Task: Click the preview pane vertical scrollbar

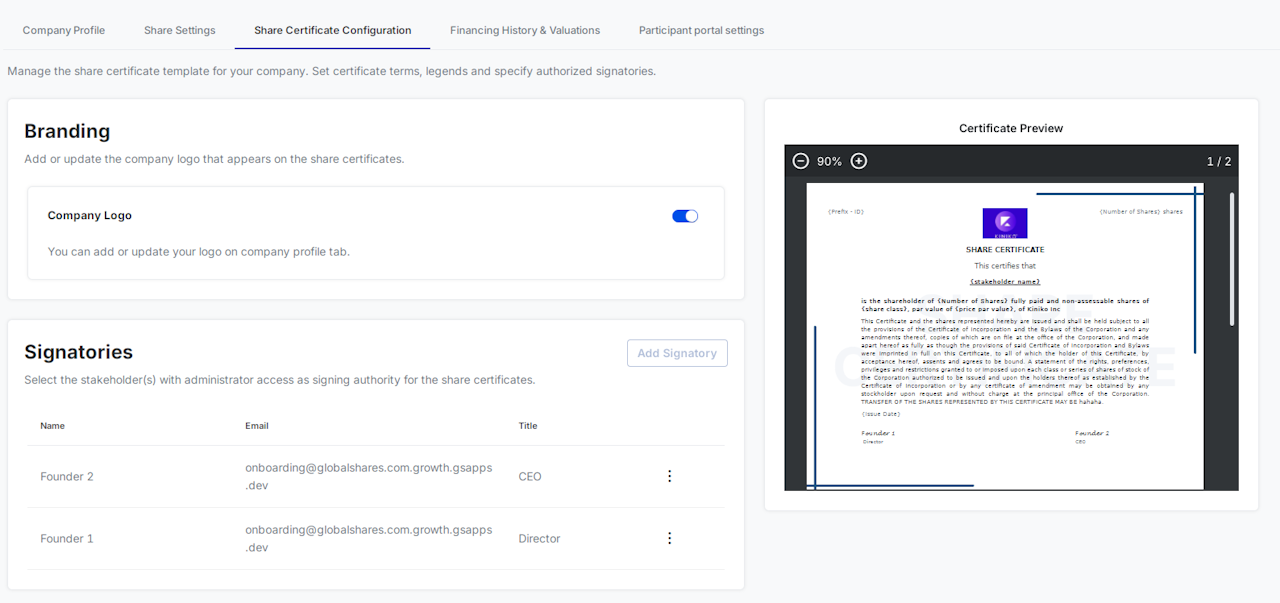Action: tap(1231, 258)
